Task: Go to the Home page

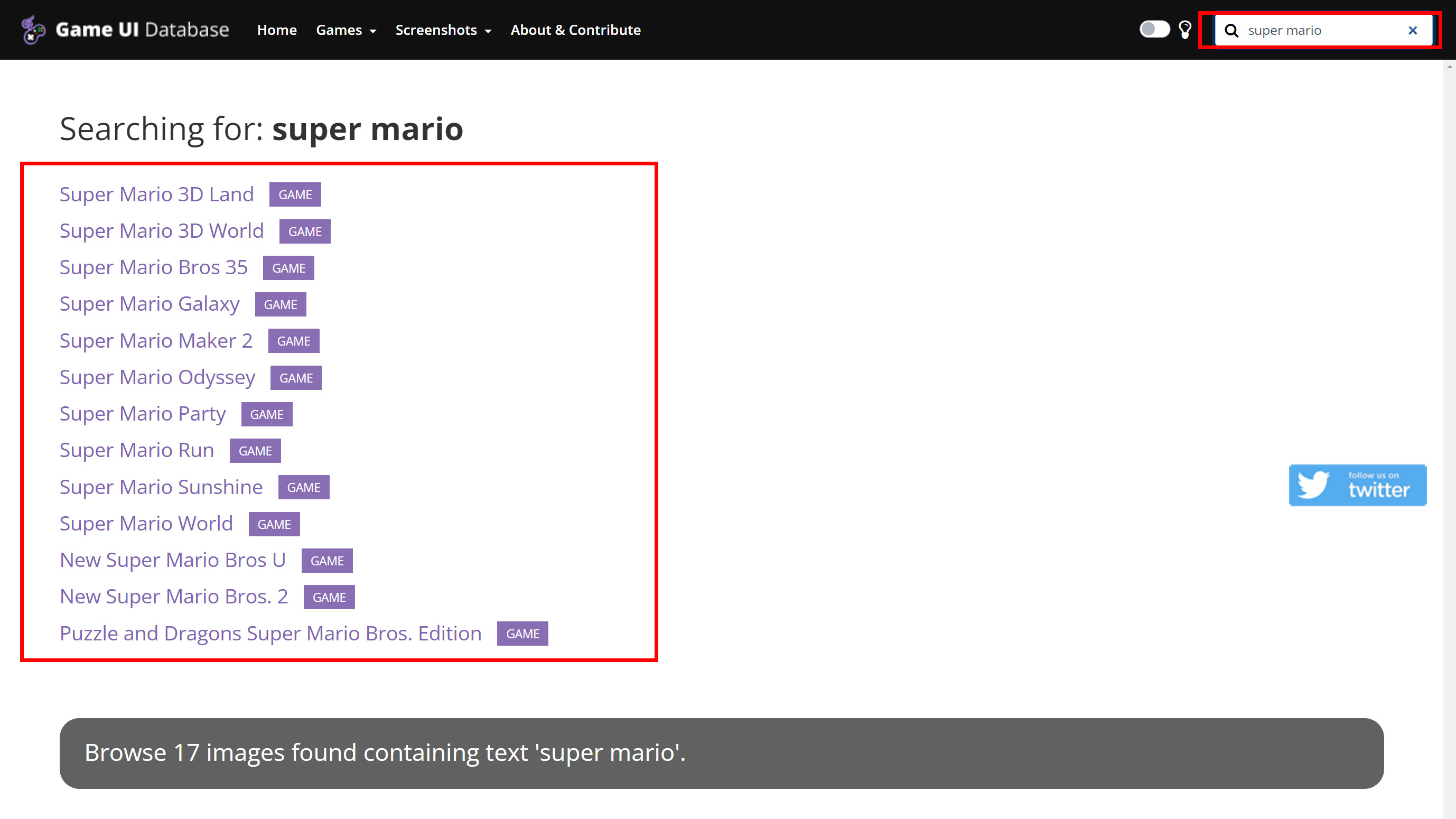Action: click(276, 30)
